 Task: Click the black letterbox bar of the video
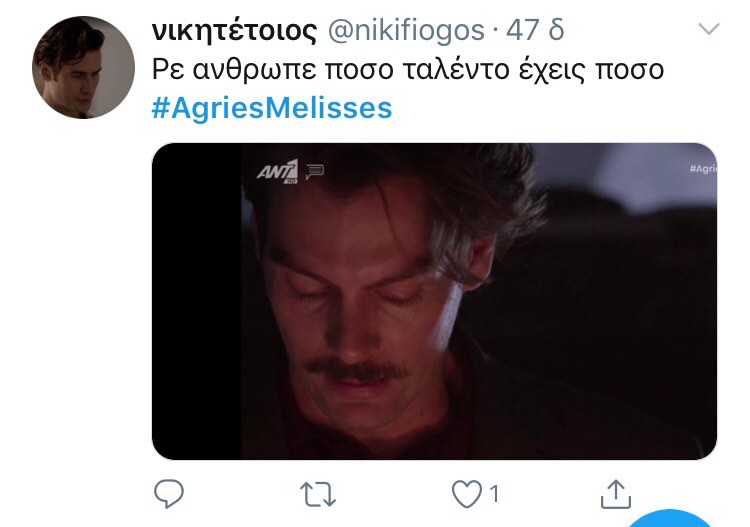(x=197, y=301)
